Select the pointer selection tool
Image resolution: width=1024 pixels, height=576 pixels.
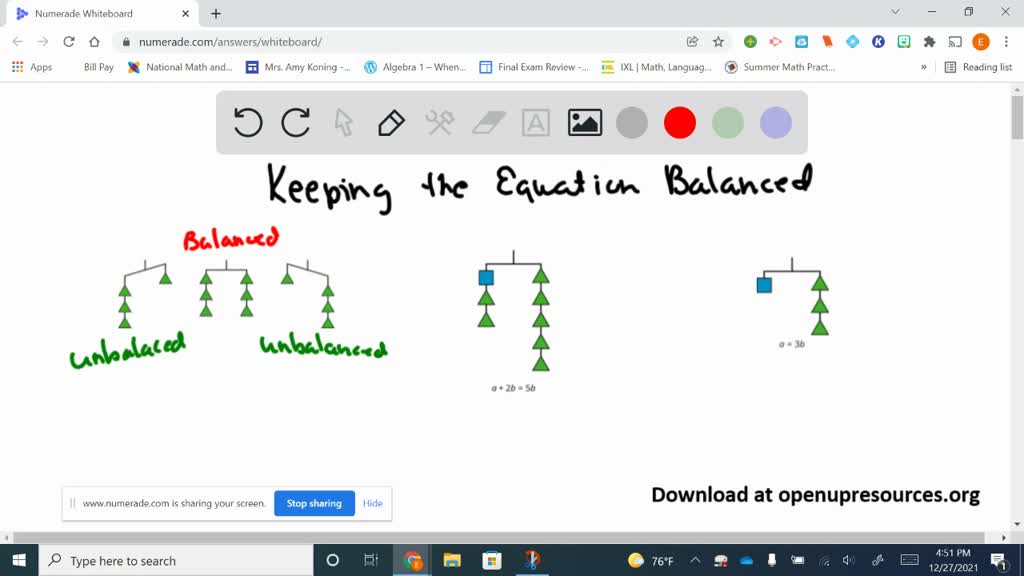click(x=344, y=122)
